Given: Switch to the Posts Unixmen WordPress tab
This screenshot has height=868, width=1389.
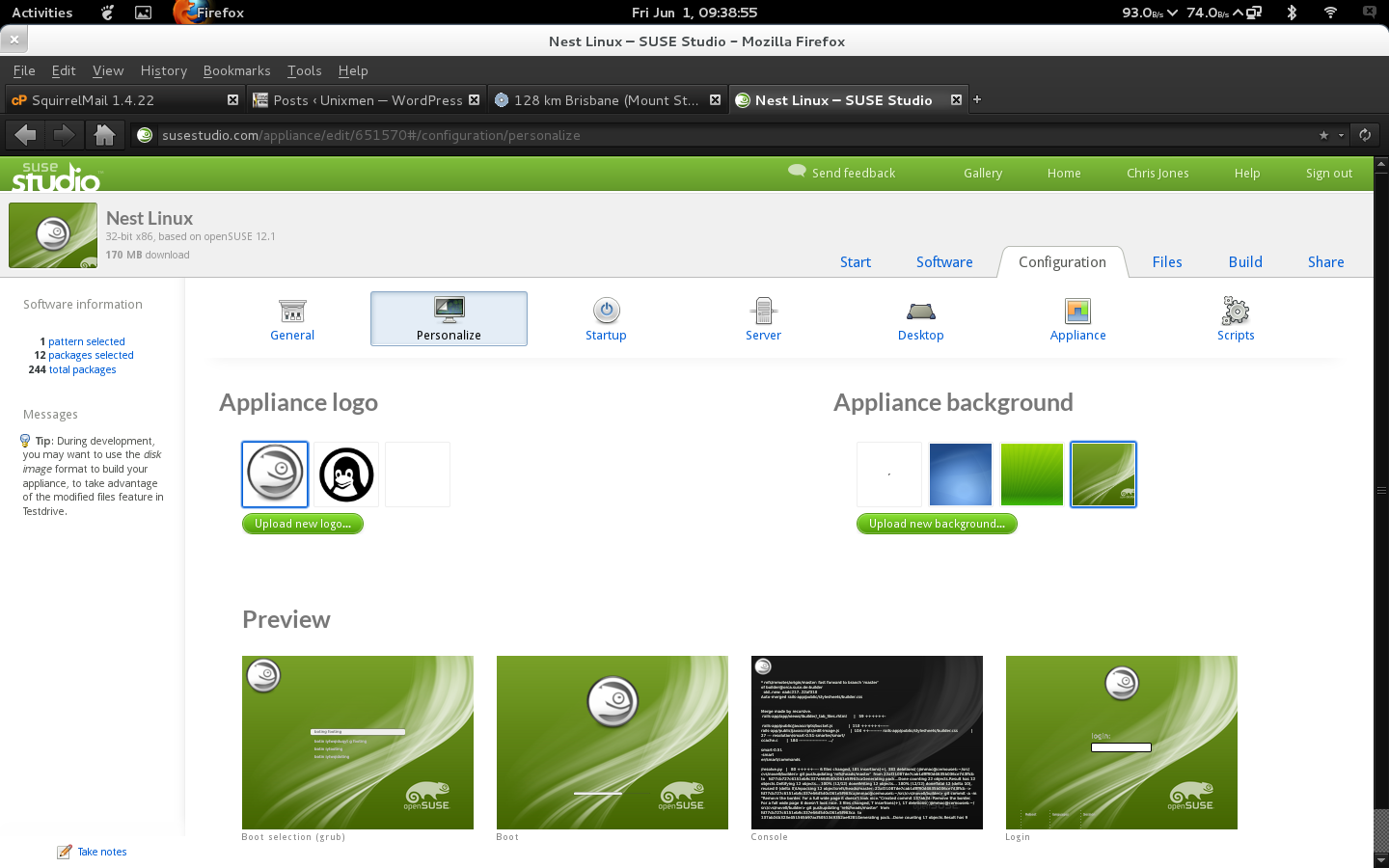Looking at the screenshot, I should [x=366, y=100].
